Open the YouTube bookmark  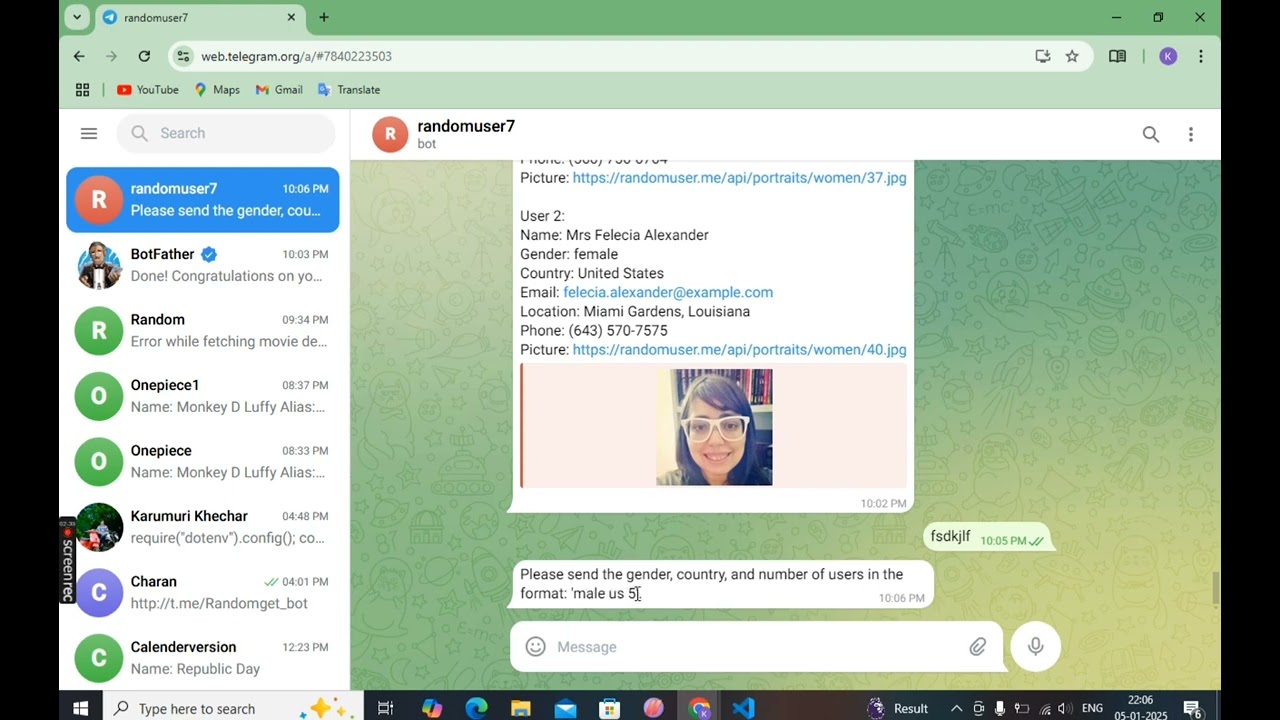pyautogui.click(x=147, y=89)
